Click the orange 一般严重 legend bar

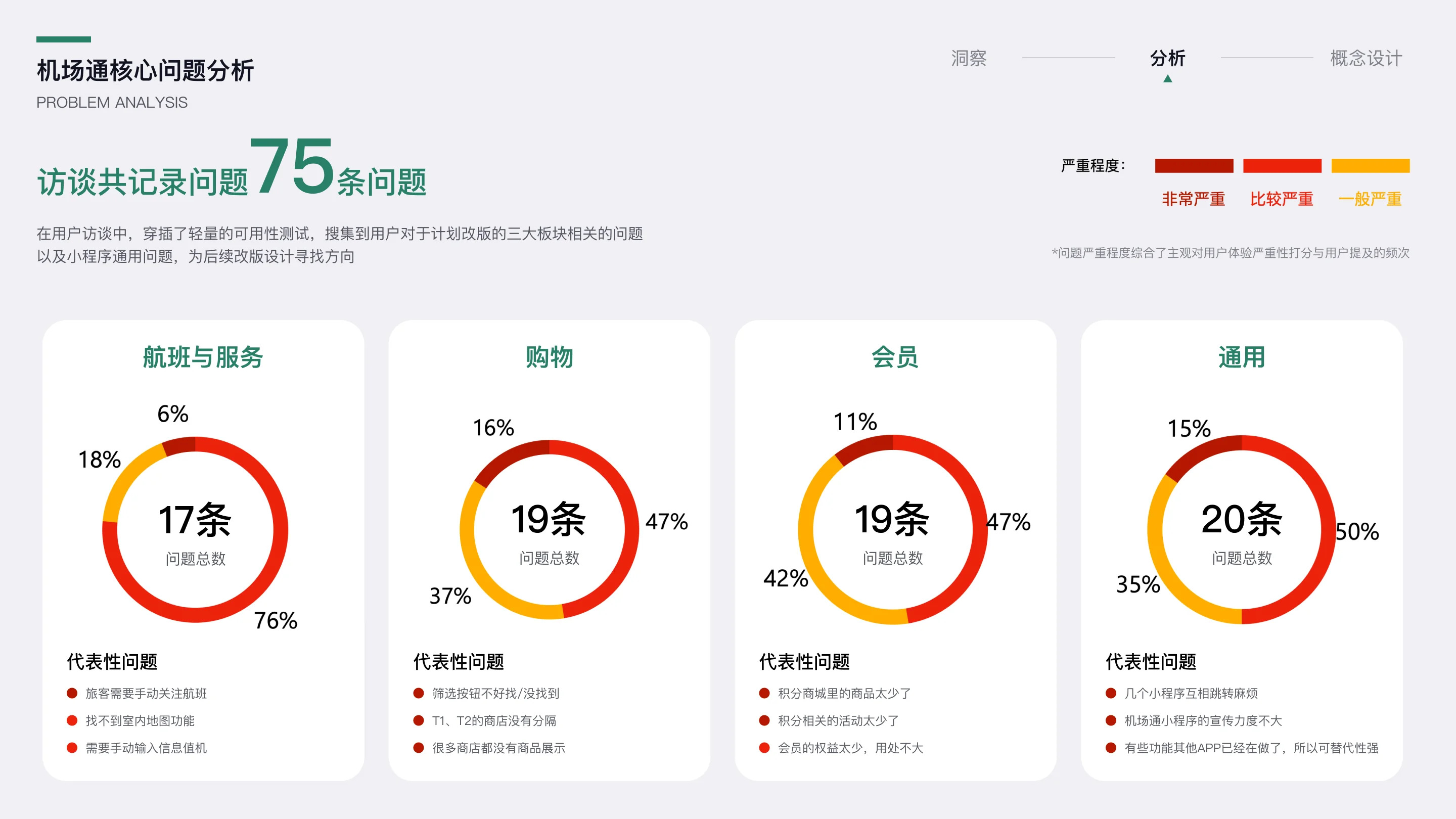coord(1370,166)
